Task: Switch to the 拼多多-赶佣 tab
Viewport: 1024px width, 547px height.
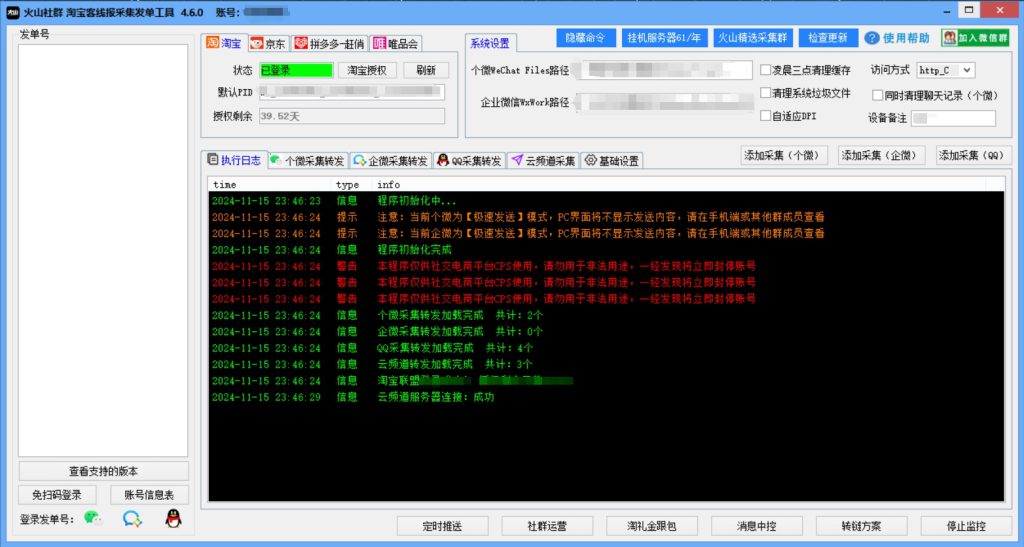Action: [329, 44]
